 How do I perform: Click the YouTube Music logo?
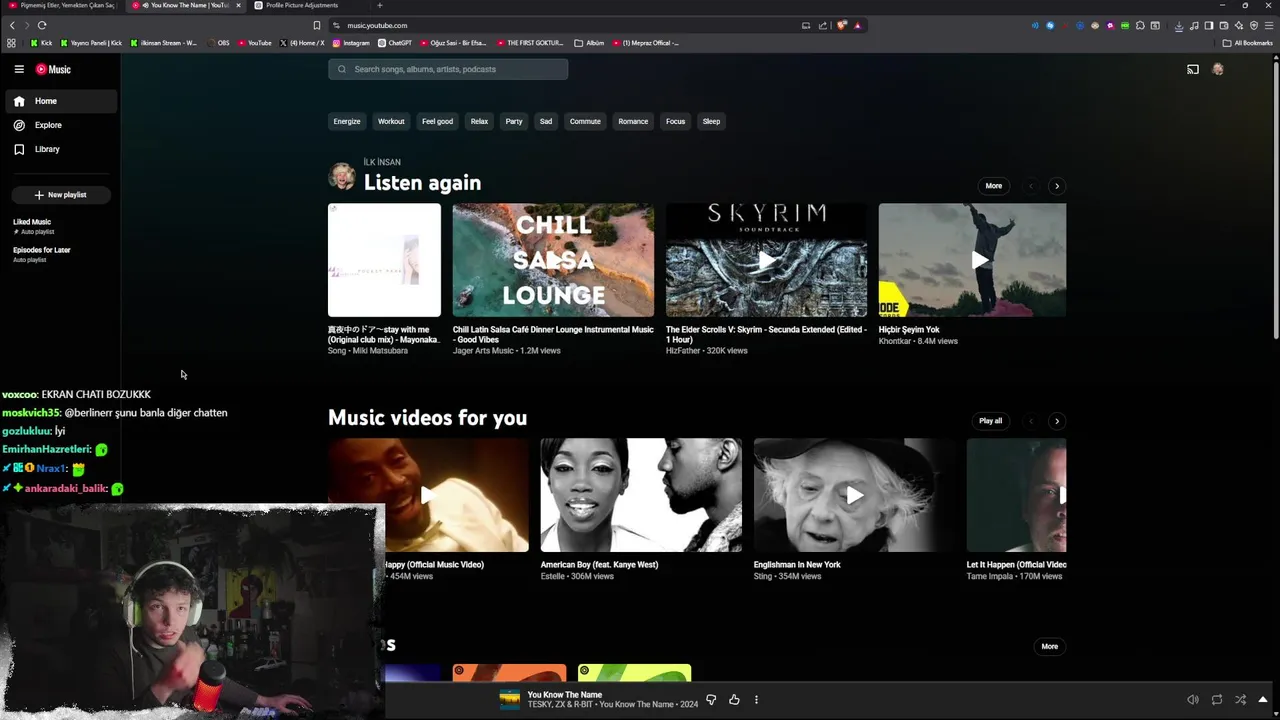coord(53,69)
